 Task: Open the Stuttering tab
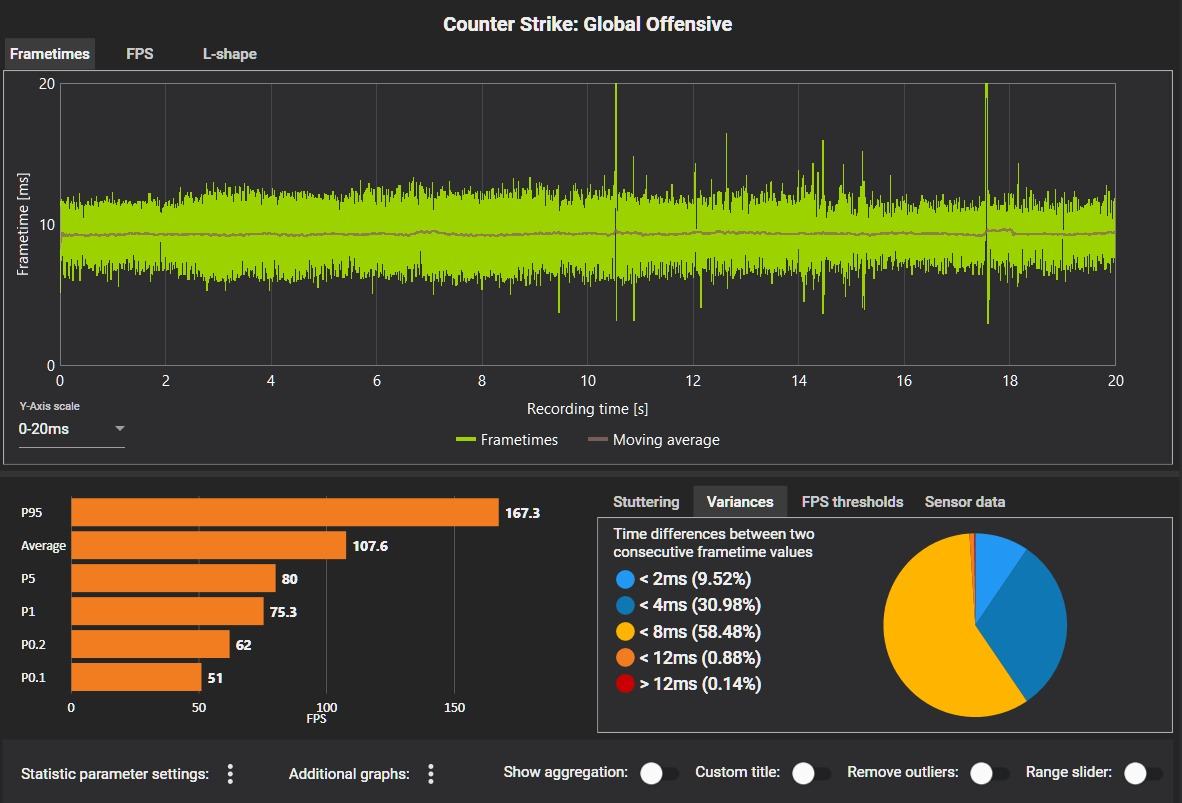646,501
